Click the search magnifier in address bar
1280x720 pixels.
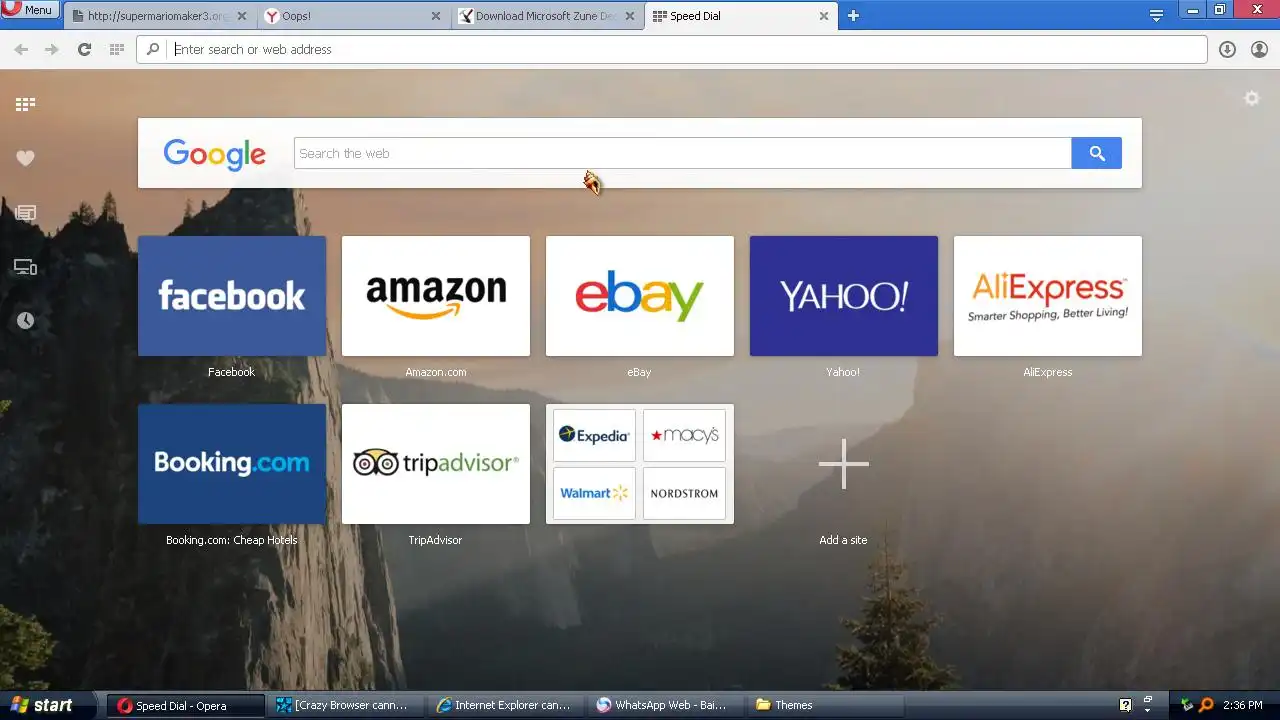coord(153,49)
